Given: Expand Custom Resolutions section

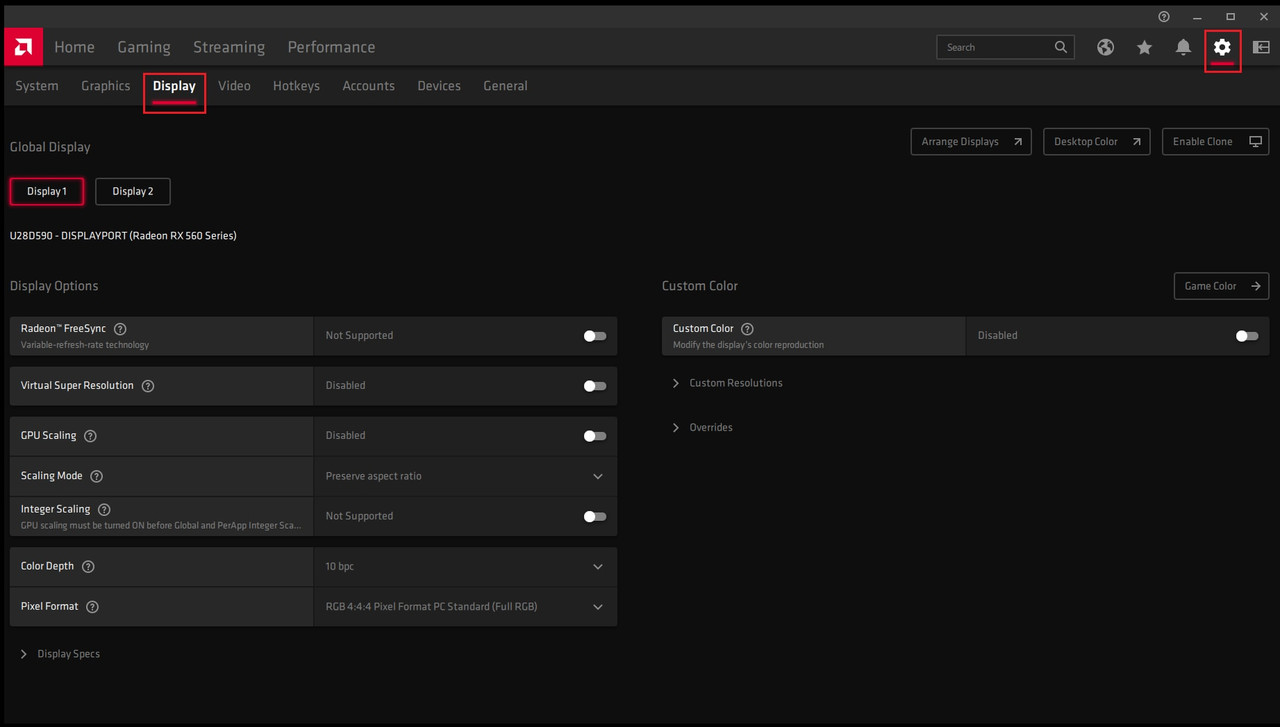Looking at the screenshot, I should (x=727, y=383).
